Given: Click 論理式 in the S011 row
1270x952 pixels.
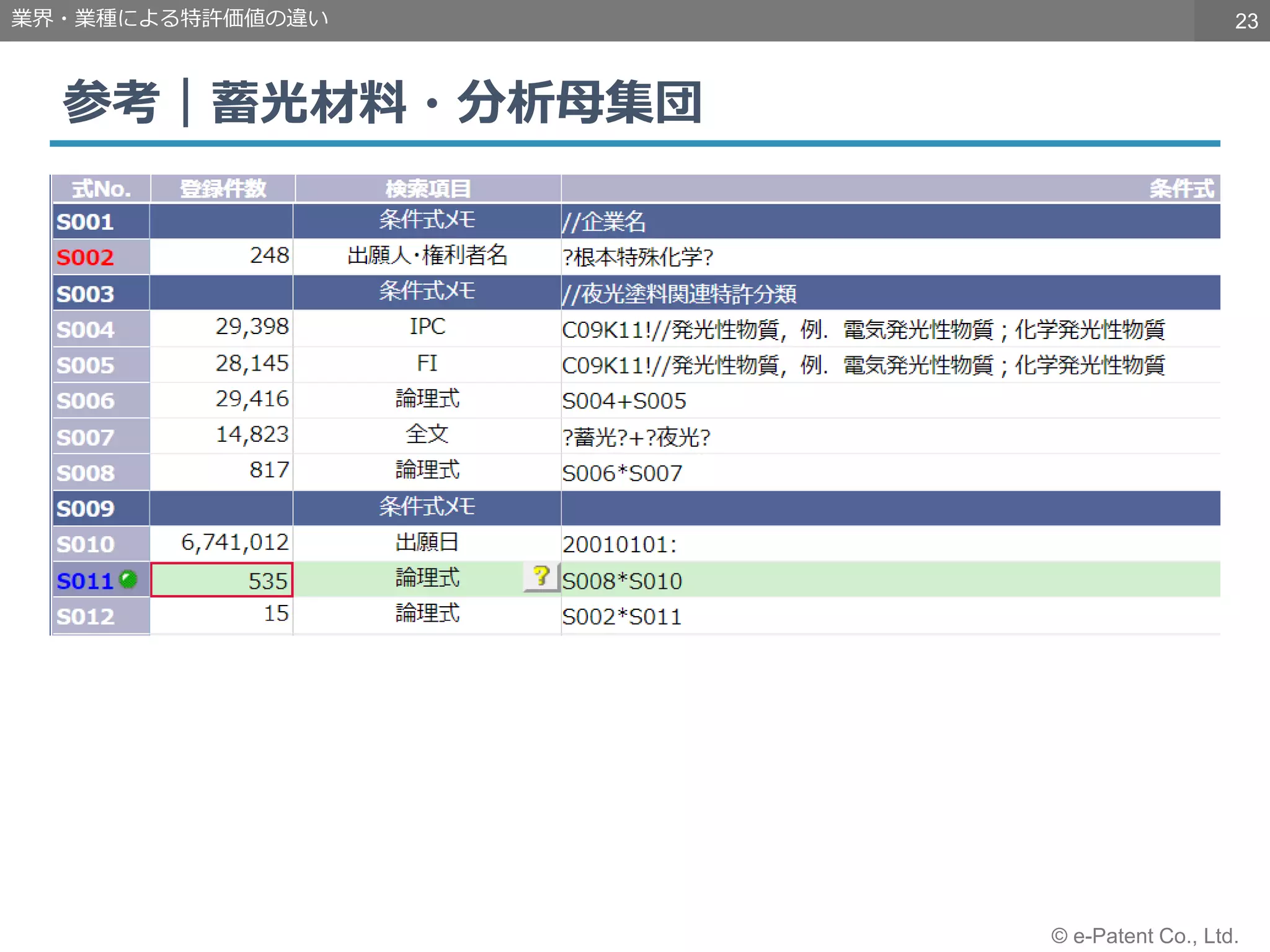Looking at the screenshot, I should [x=427, y=578].
